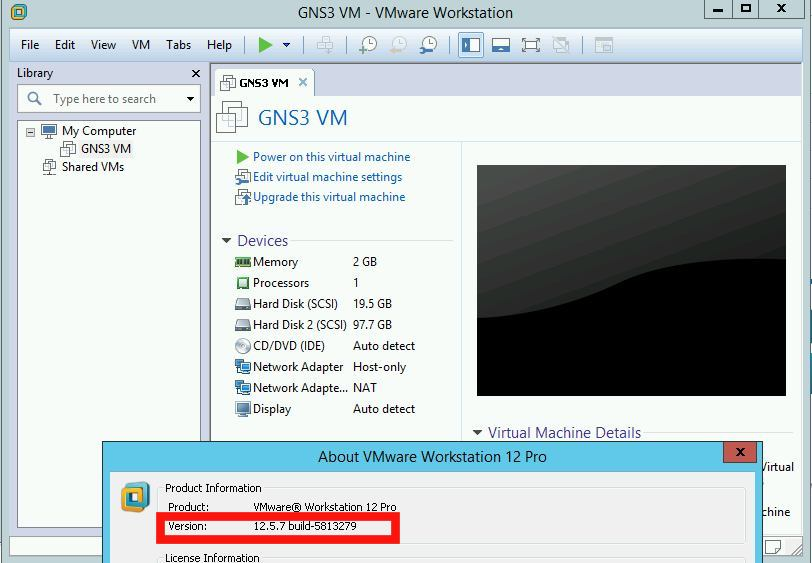The height and width of the screenshot is (563, 812).
Task: Collapse the My Computer tree node
Action: coord(31,132)
